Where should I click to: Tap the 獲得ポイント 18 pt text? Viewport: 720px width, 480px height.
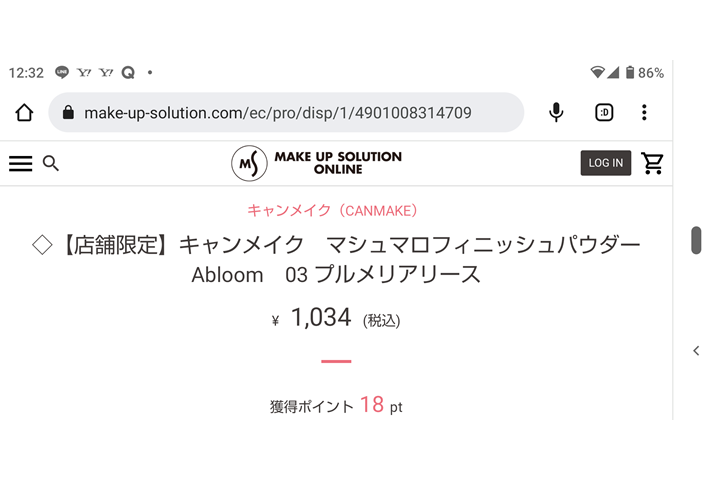pyautogui.click(x=336, y=406)
